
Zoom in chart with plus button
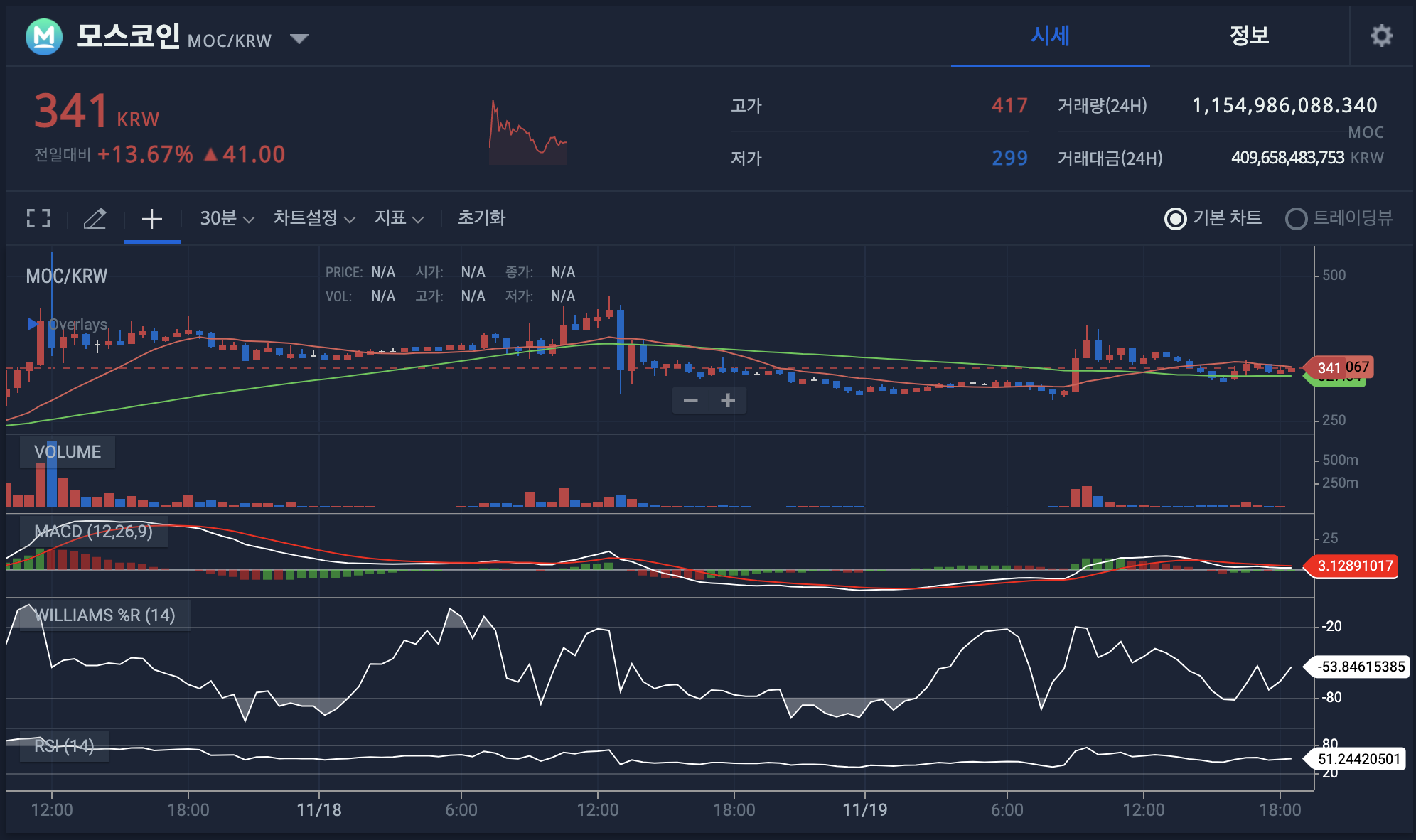pyautogui.click(x=728, y=401)
